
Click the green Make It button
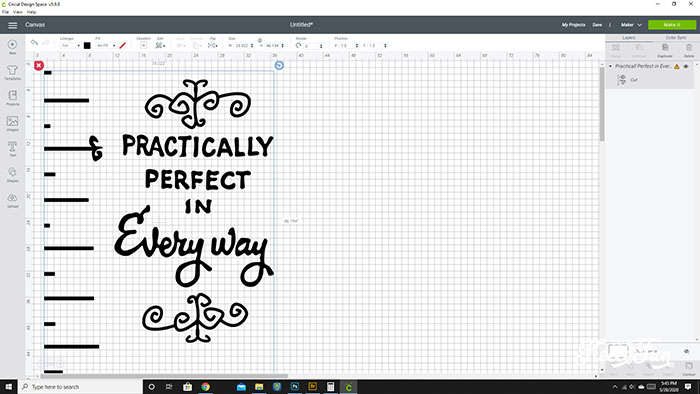[x=672, y=25]
